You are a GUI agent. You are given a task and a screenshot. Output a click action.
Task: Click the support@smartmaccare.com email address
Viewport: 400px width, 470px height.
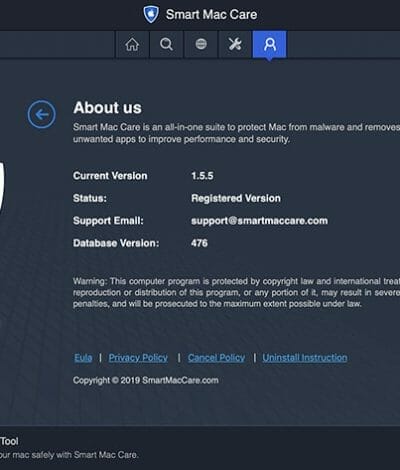259,221
